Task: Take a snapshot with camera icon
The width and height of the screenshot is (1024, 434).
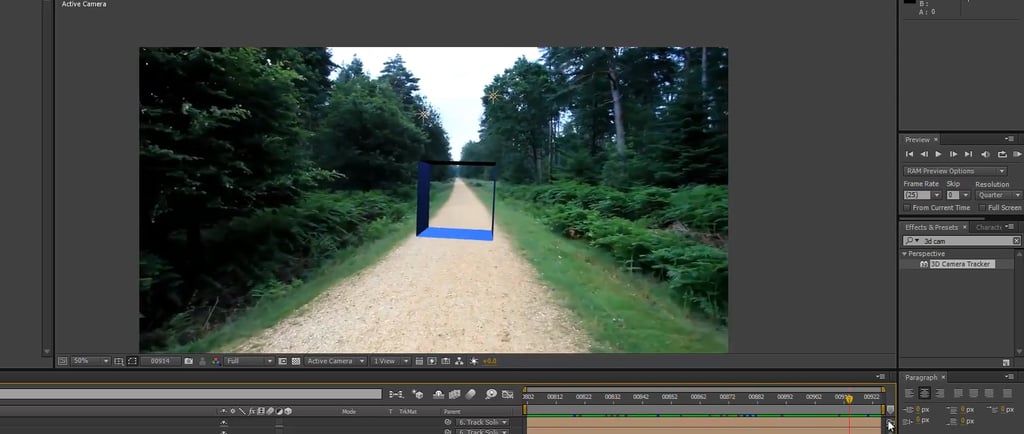Action: pyautogui.click(x=189, y=361)
